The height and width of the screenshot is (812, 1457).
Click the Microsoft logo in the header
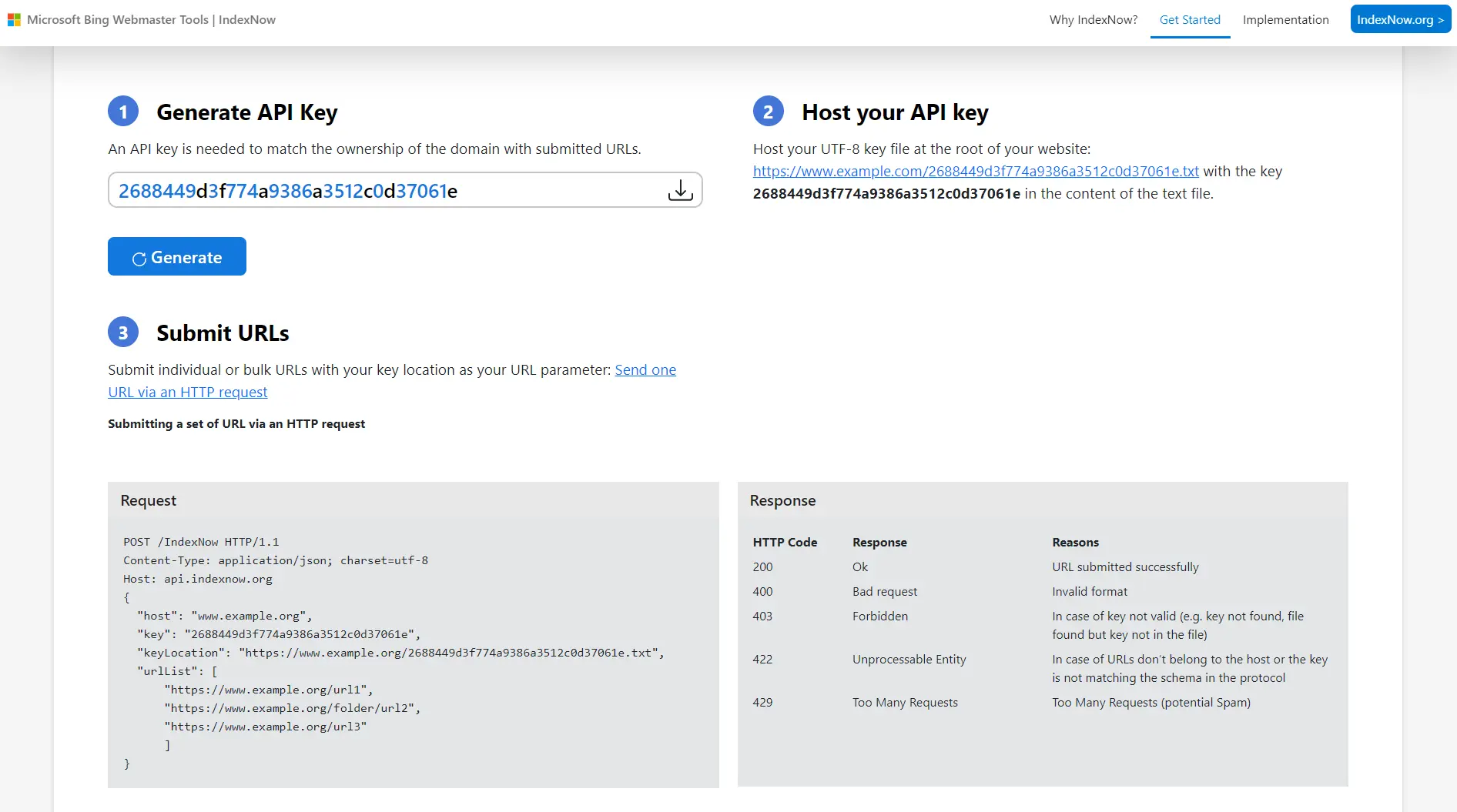(14, 20)
